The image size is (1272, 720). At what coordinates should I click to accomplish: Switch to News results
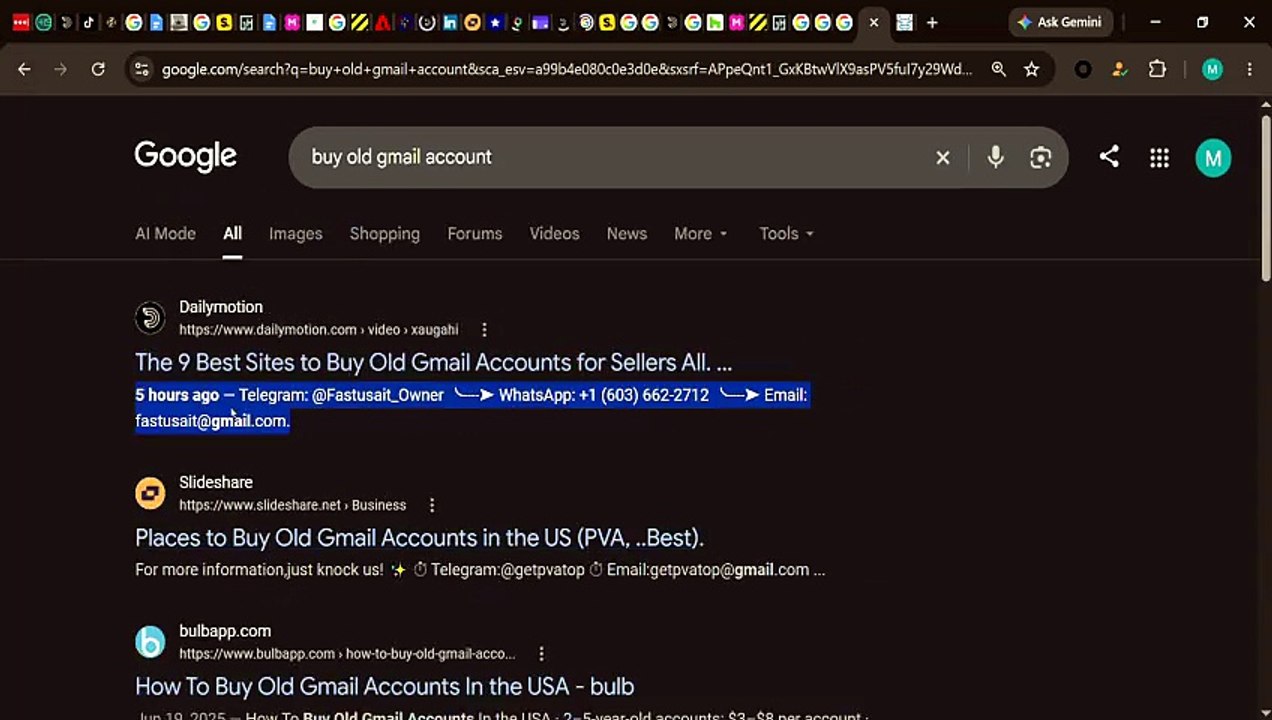pos(627,233)
